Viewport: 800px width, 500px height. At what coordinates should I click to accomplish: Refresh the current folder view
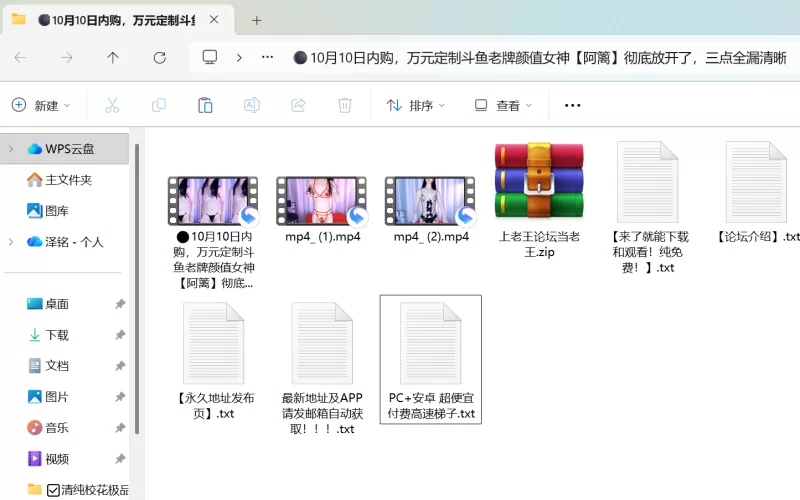coord(159,58)
